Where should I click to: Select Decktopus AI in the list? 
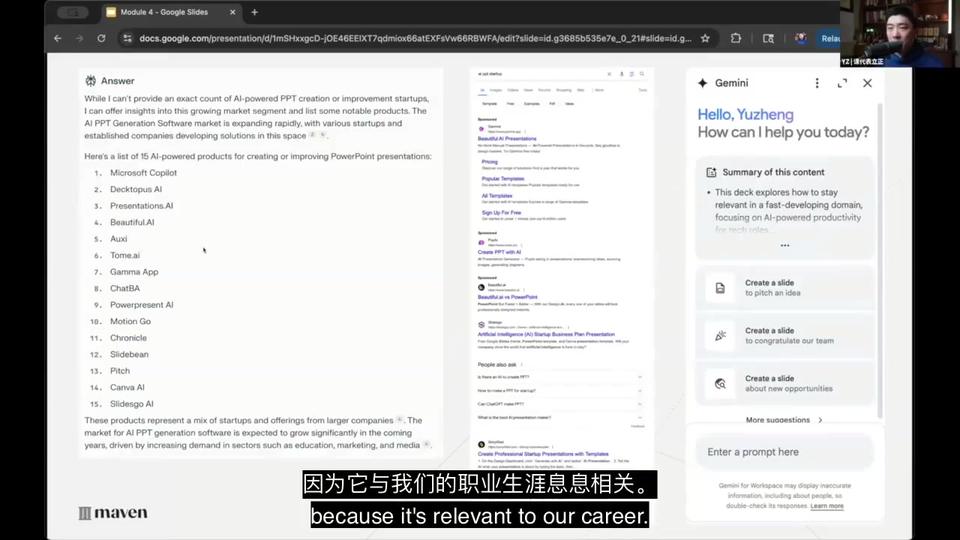pos(136,189)
